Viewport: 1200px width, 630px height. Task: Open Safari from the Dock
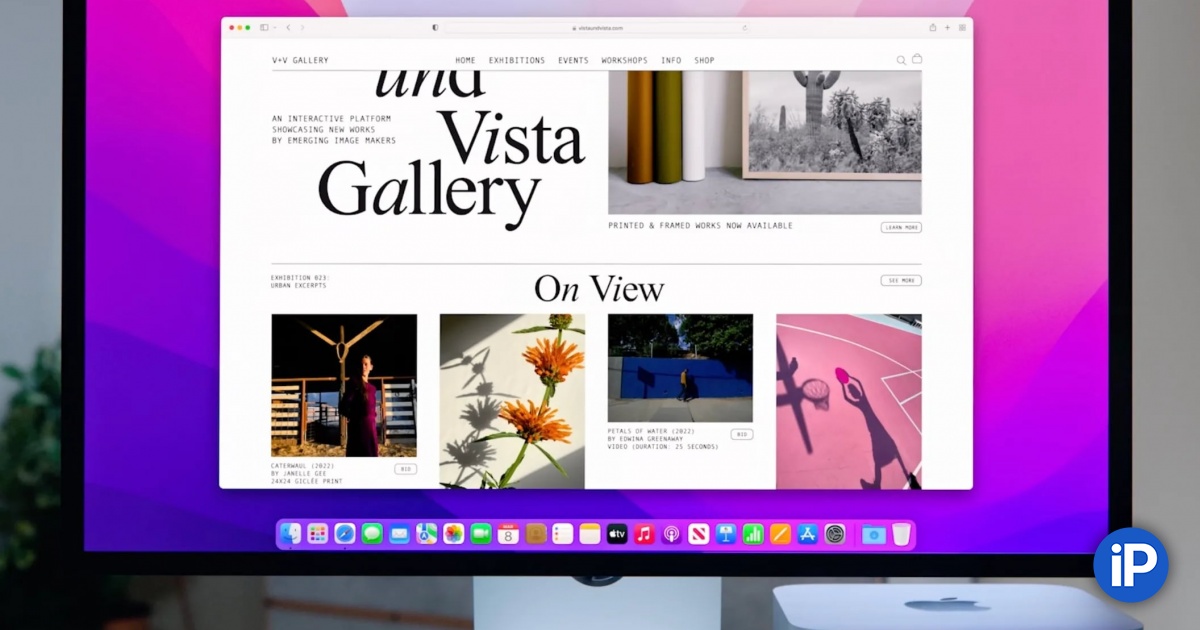(x=345, y=534)
